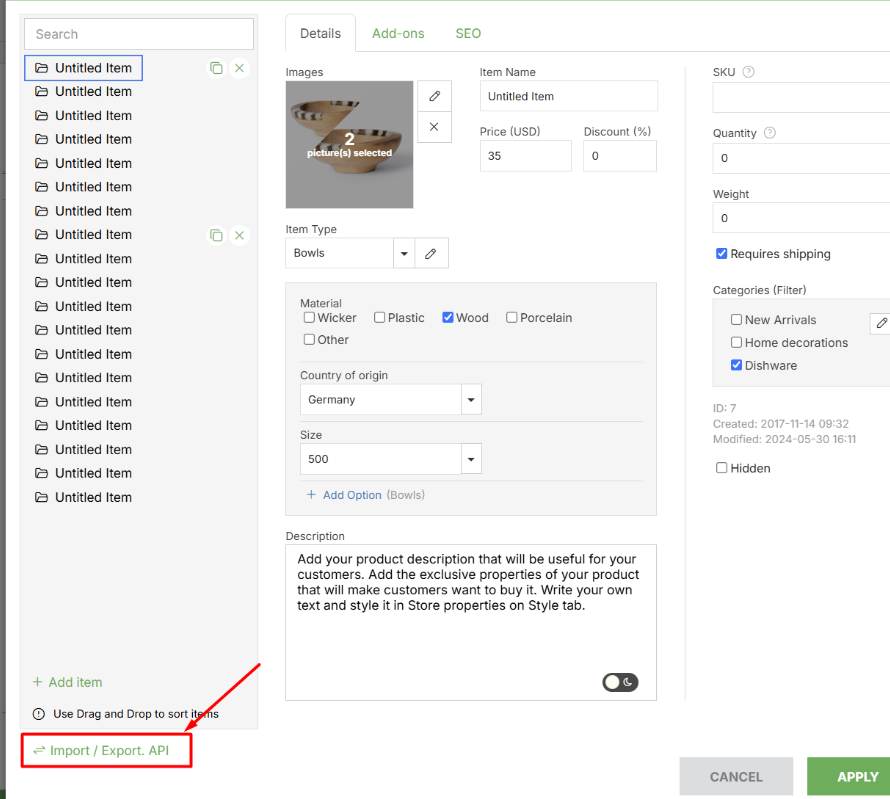This screenshot has width=890, height=799.
Task: Click the CANCEL button
Action: pyautogui.click(x=736, y=776)
